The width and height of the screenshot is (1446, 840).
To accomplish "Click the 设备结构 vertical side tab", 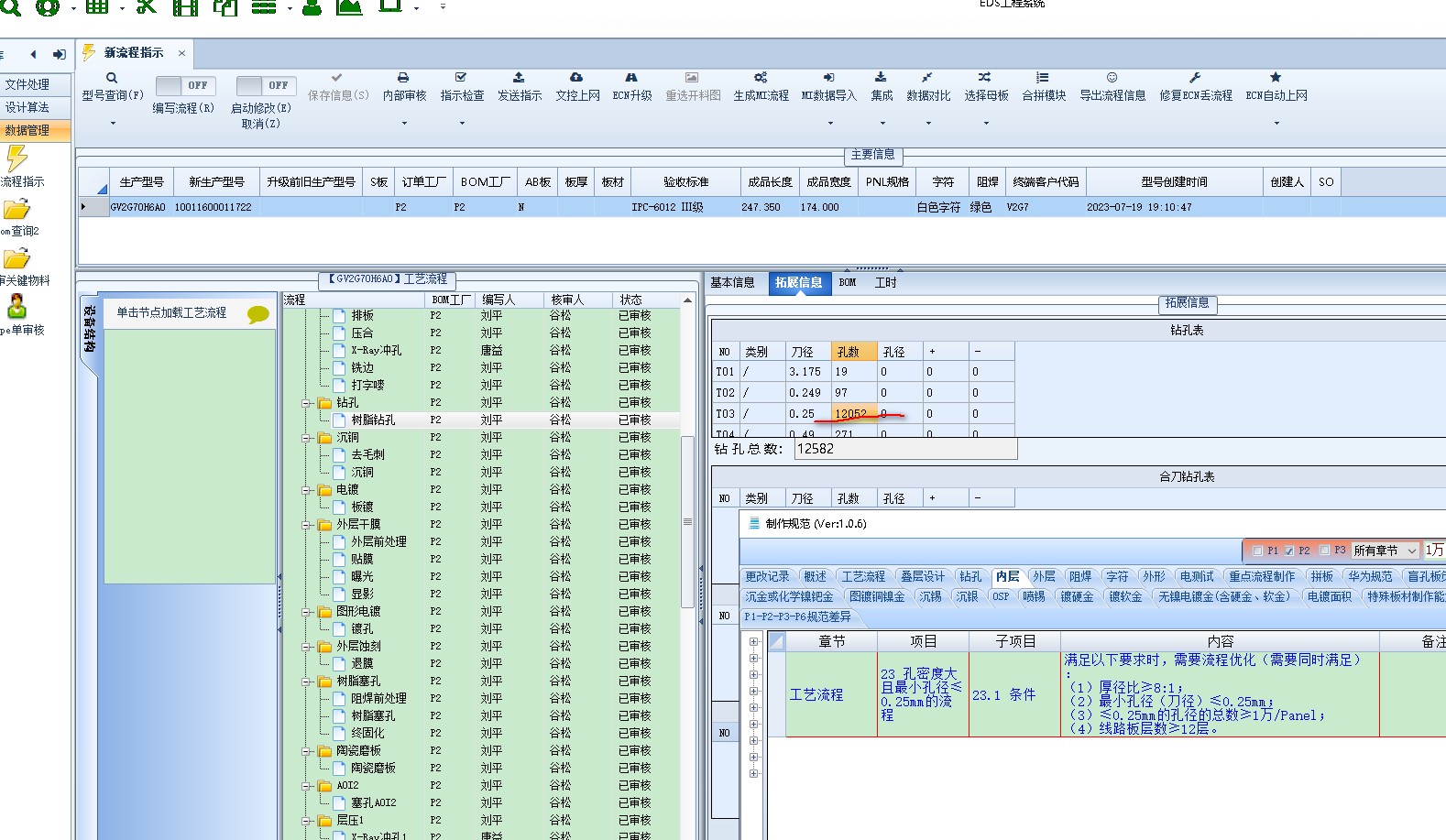I will coord(89,330).
